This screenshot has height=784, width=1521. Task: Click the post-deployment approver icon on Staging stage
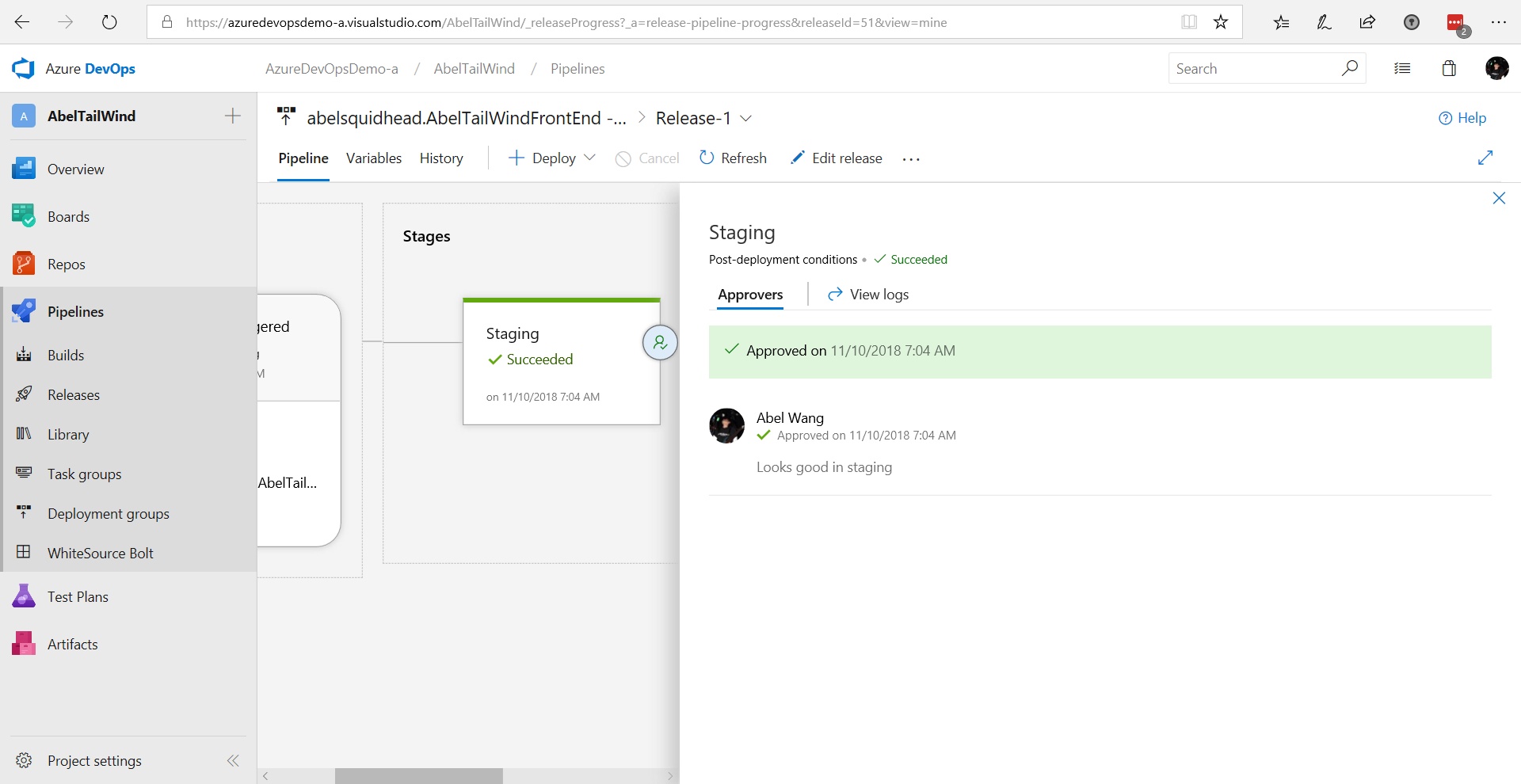point(660,343)
